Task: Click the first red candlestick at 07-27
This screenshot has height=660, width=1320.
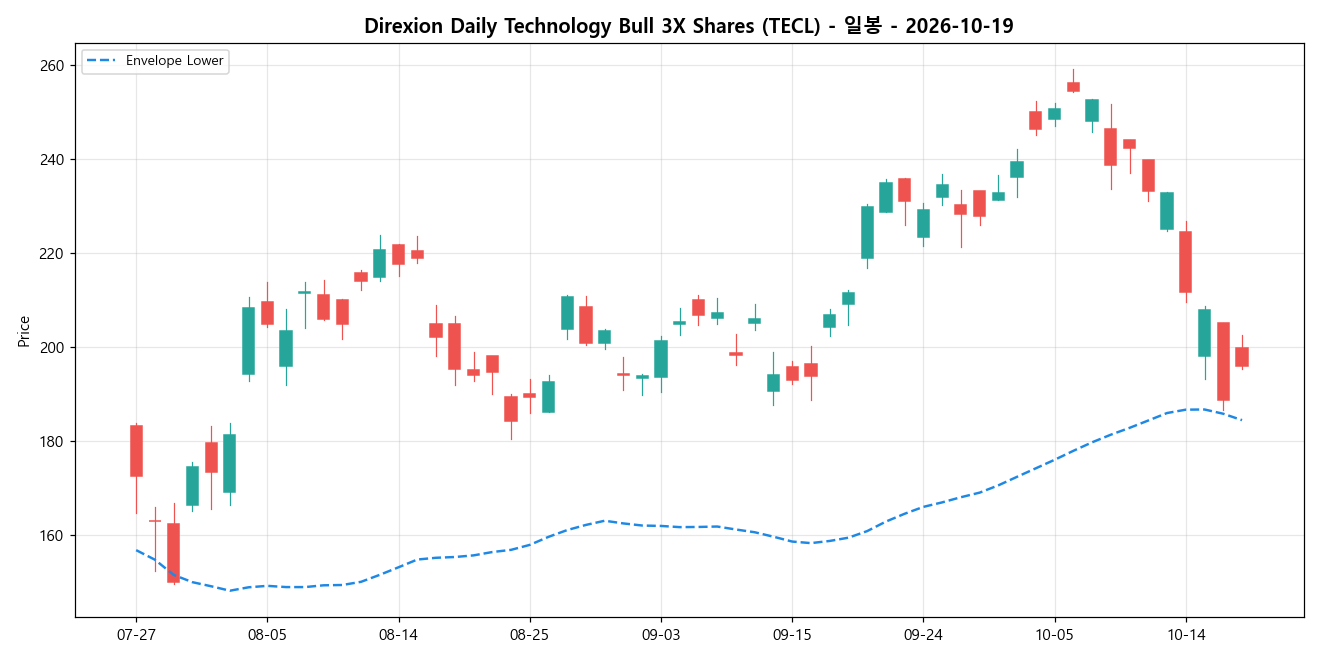Action: pyautogui.click(x=136, y=451)
